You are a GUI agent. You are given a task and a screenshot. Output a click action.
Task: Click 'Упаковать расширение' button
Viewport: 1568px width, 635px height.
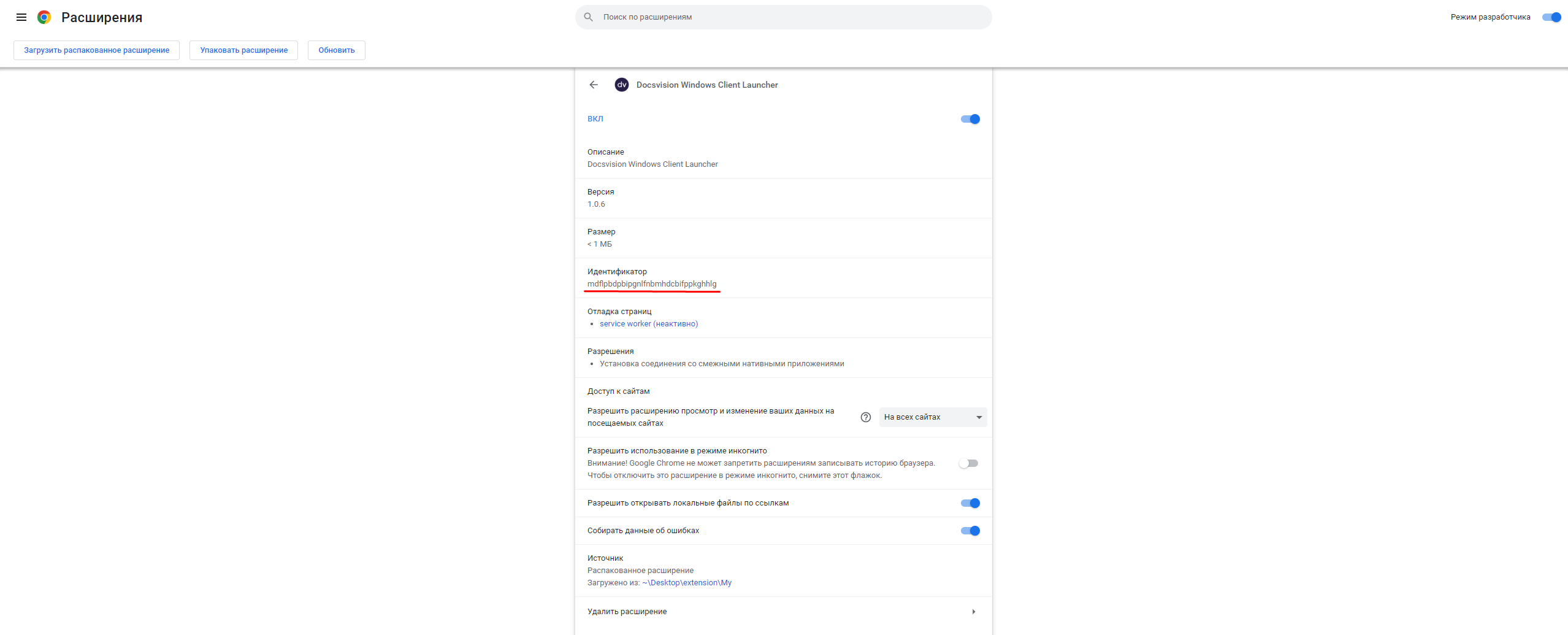click(243, 50)
